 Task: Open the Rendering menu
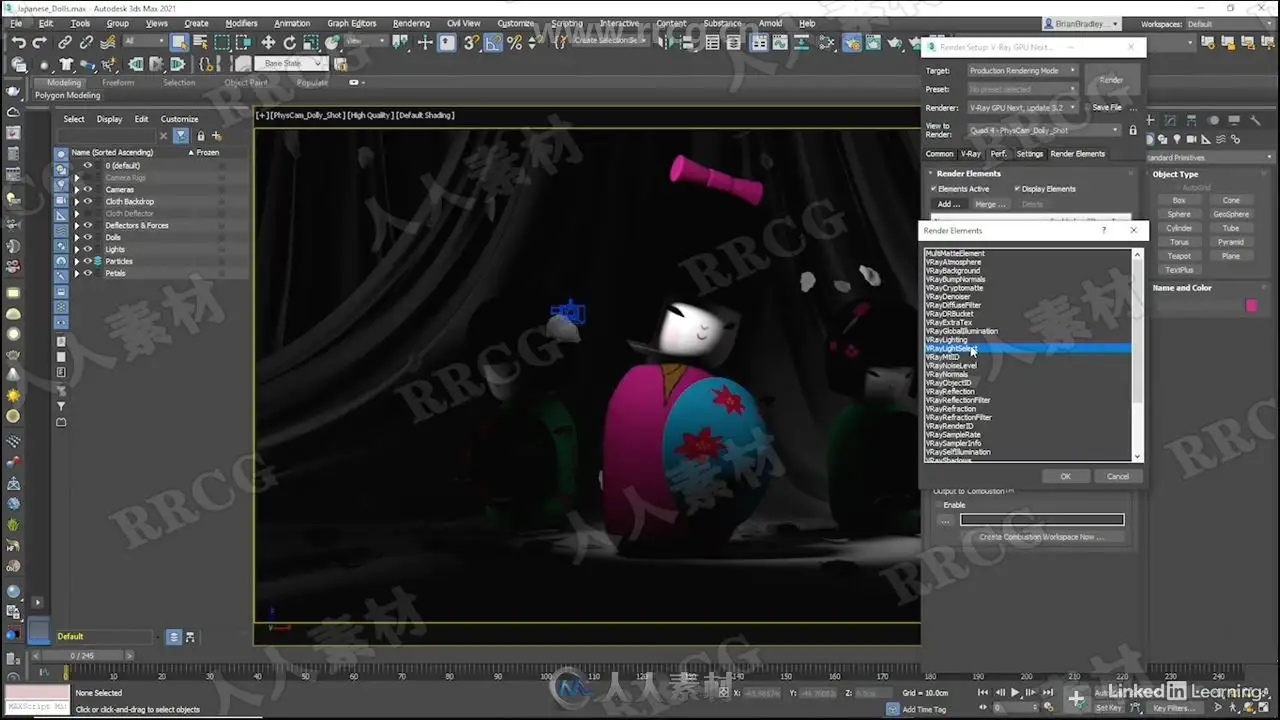point(411,23)
